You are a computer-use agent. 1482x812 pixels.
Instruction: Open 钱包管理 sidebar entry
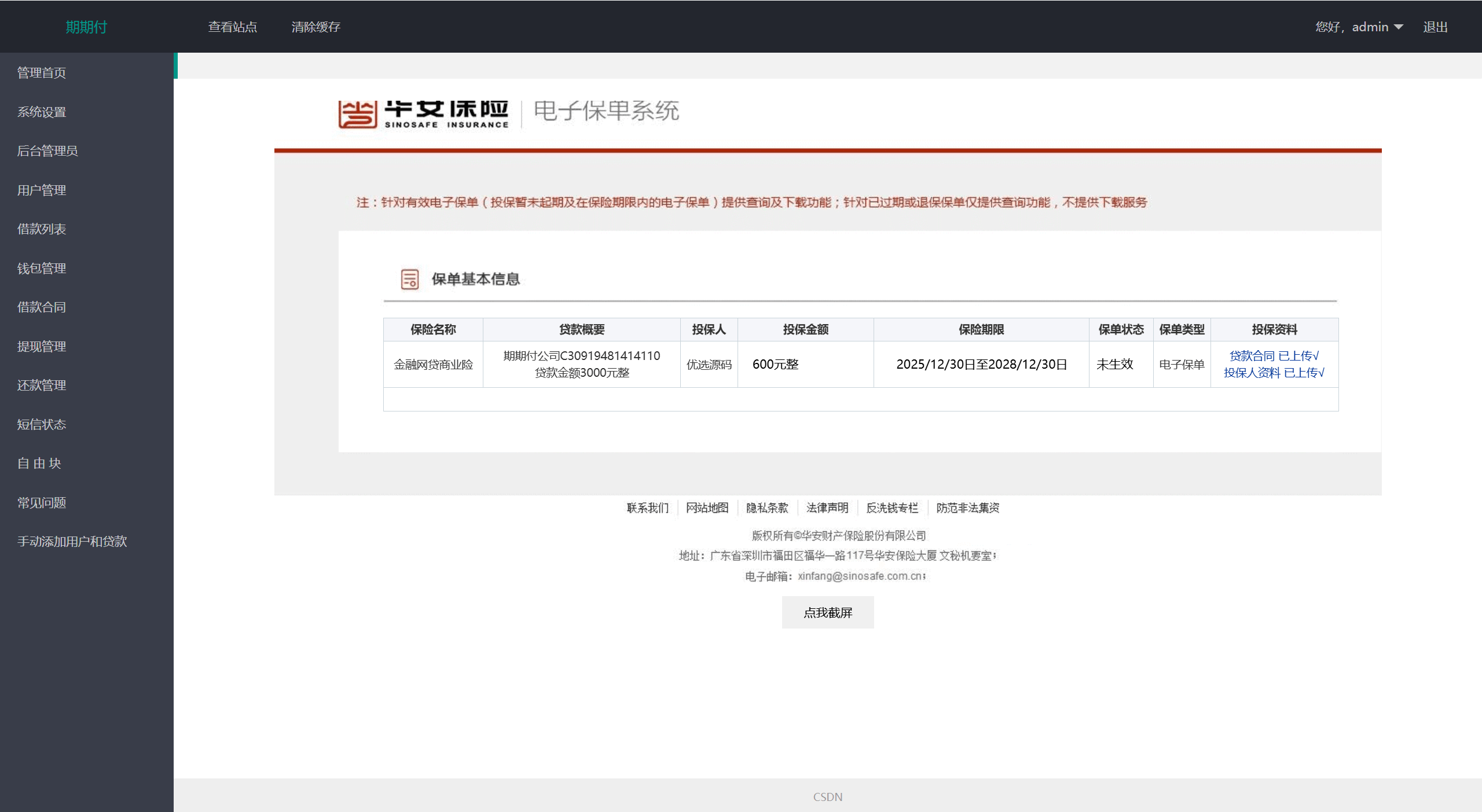pyautogui.click(x=42, y=269)
